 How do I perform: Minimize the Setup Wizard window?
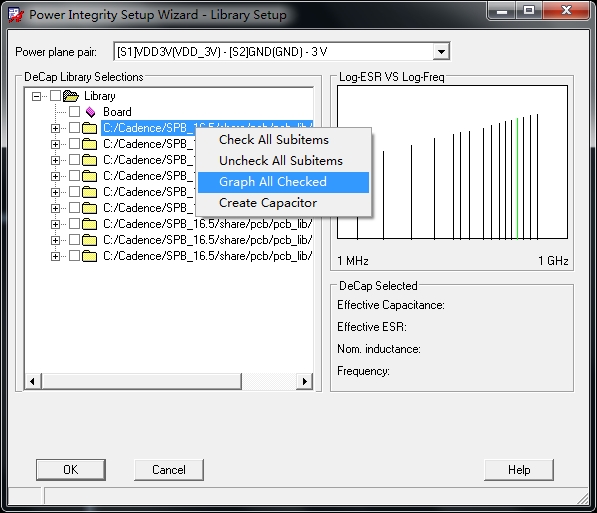coord(502,10)
